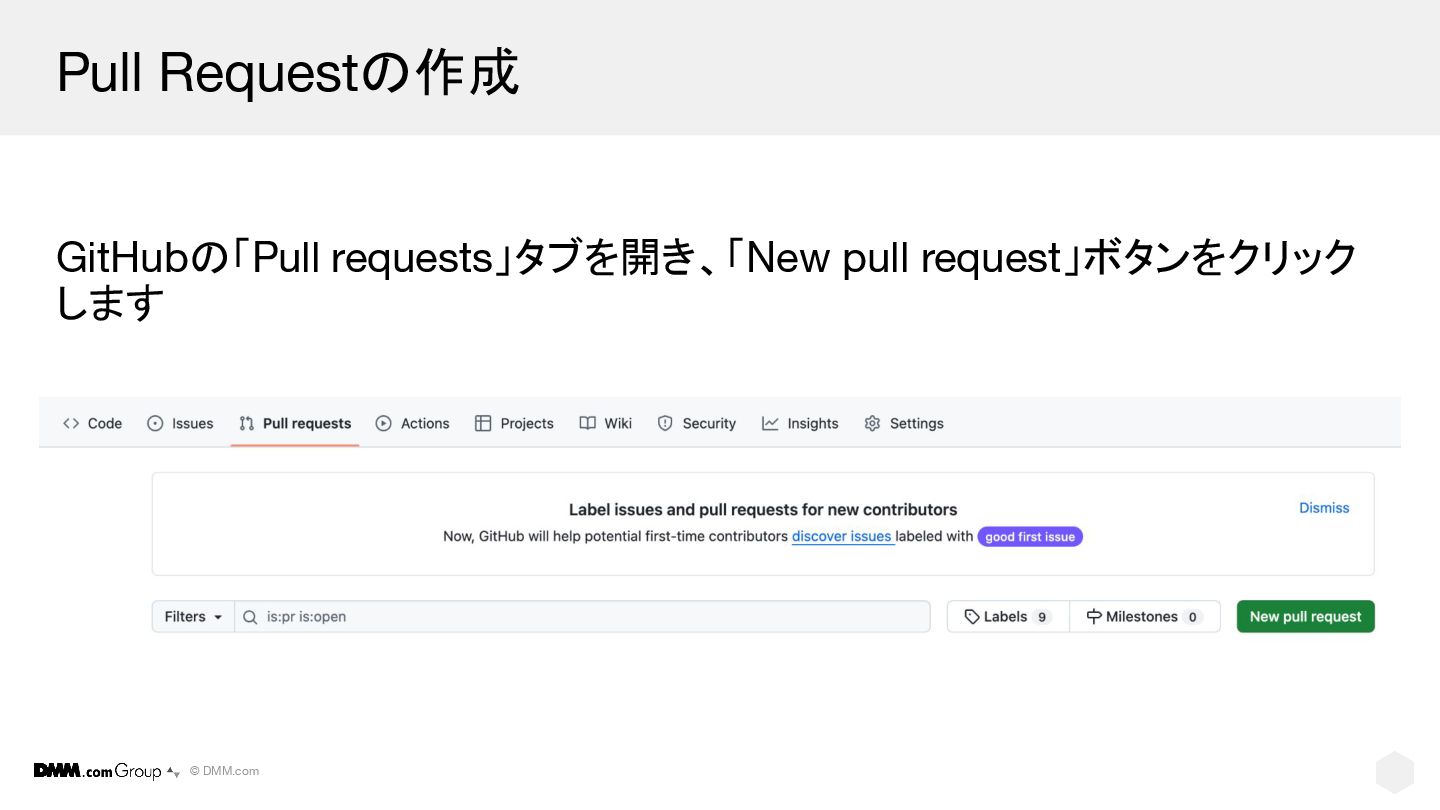This screenshot has height=810, width=1440.
Task: Follow the discover issues link
Action: coord(841,536)
